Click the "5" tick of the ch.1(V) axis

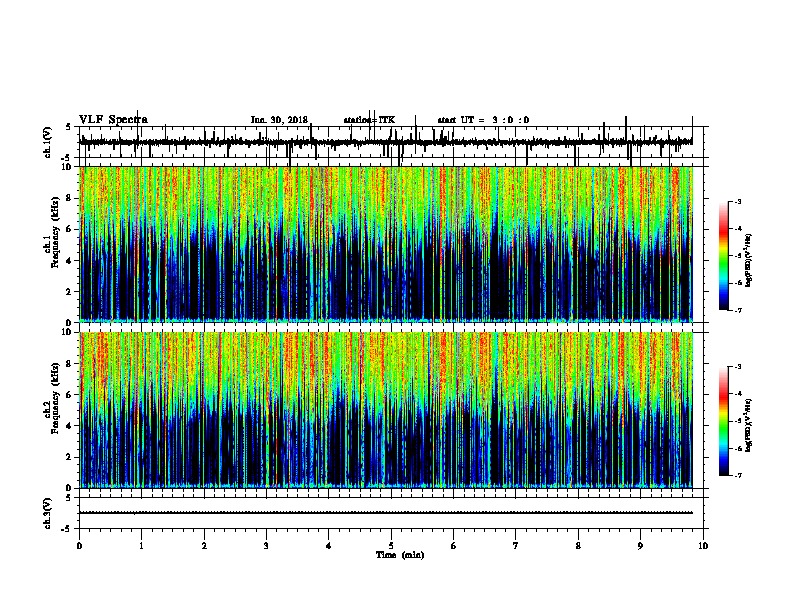(69, 127)
